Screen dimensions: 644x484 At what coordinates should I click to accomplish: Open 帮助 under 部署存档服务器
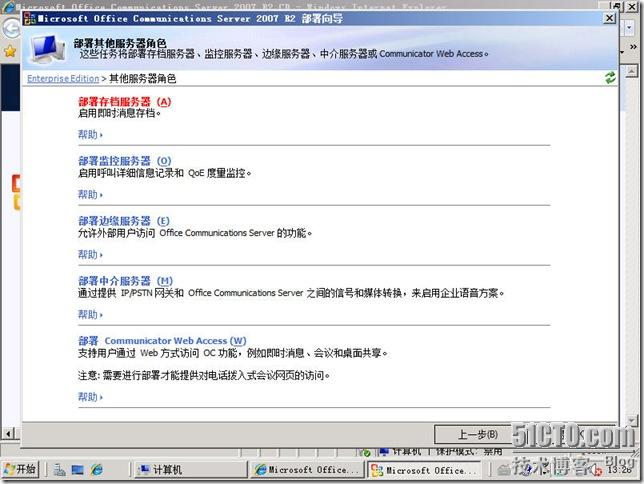point(90,134)
